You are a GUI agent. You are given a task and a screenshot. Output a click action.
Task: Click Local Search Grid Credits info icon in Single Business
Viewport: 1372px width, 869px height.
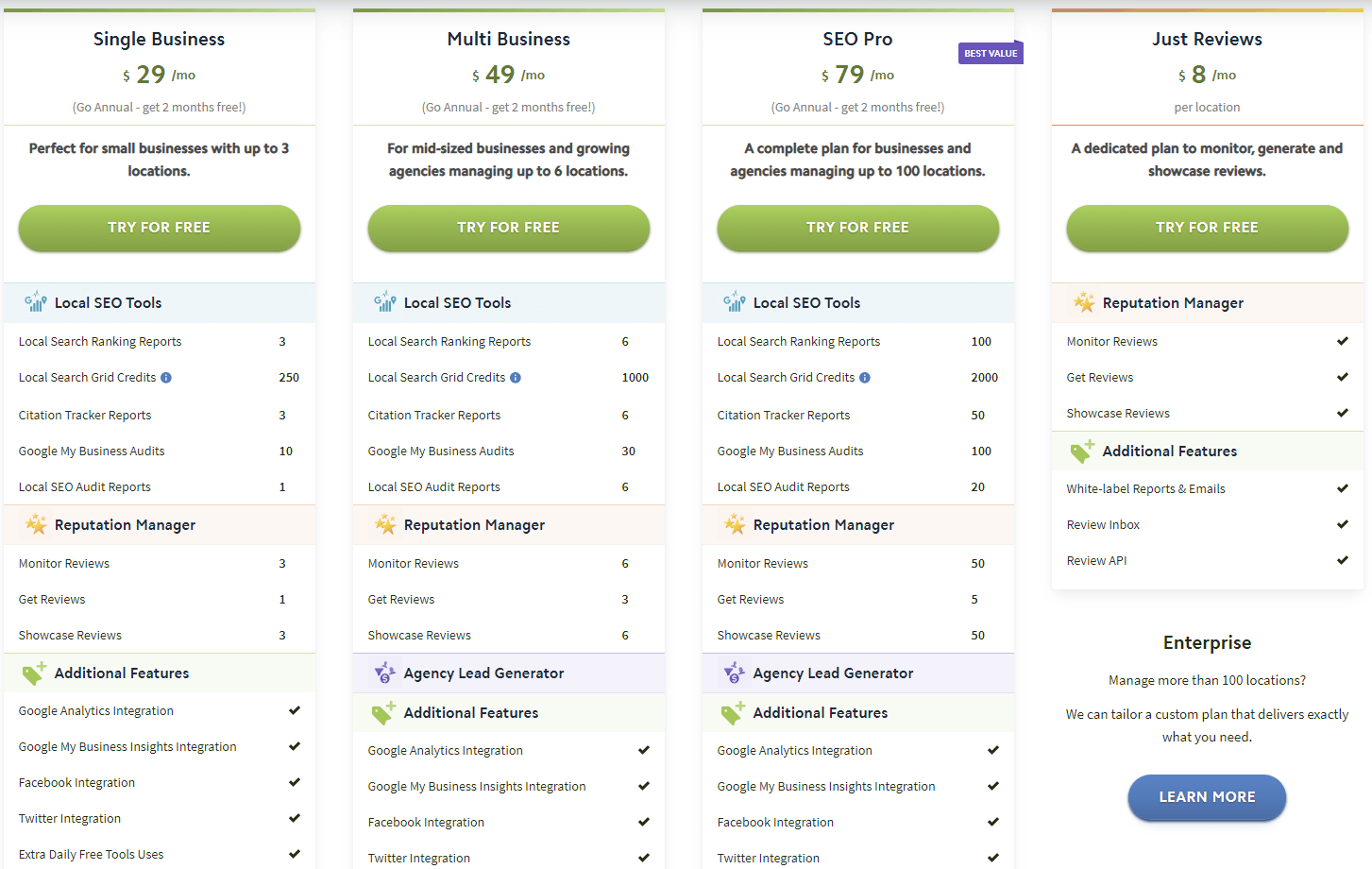166,378
